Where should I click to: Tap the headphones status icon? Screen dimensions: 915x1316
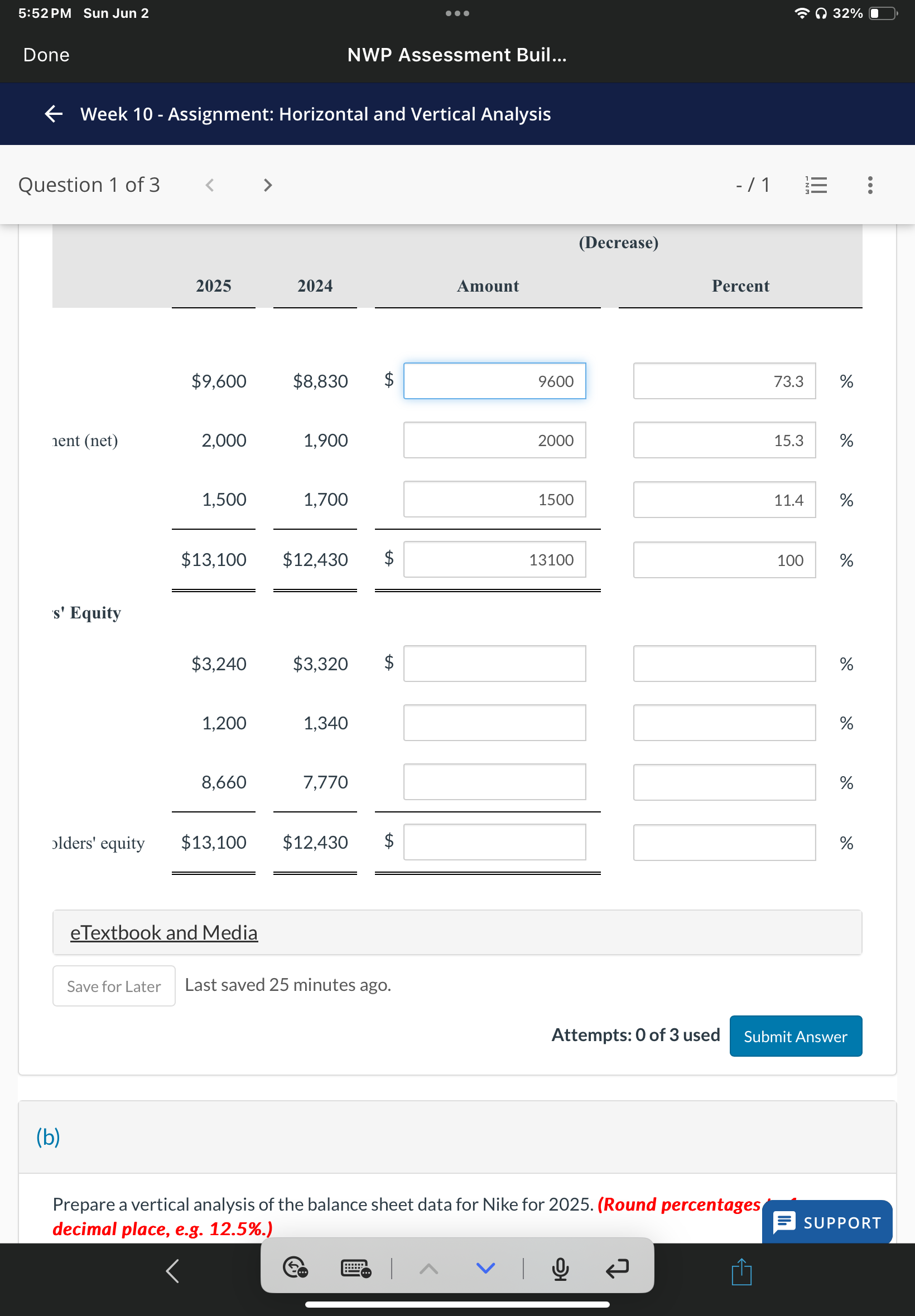tap(821, 13)
